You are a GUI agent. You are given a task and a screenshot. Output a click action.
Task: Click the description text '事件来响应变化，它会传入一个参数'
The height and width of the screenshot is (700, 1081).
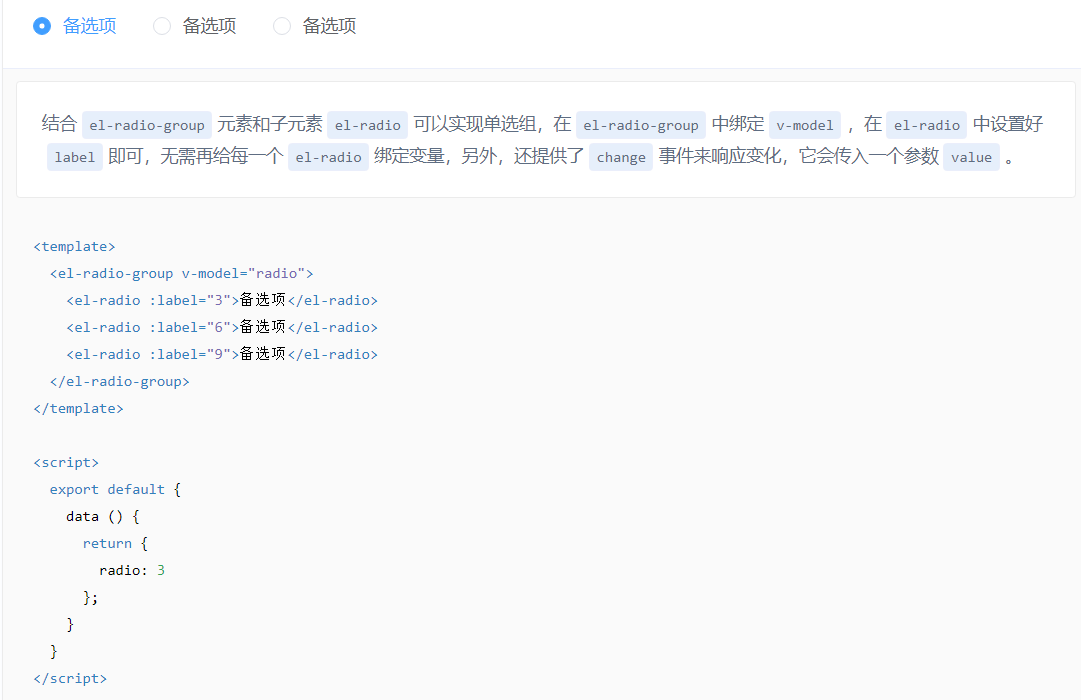(x=798, y=157)
